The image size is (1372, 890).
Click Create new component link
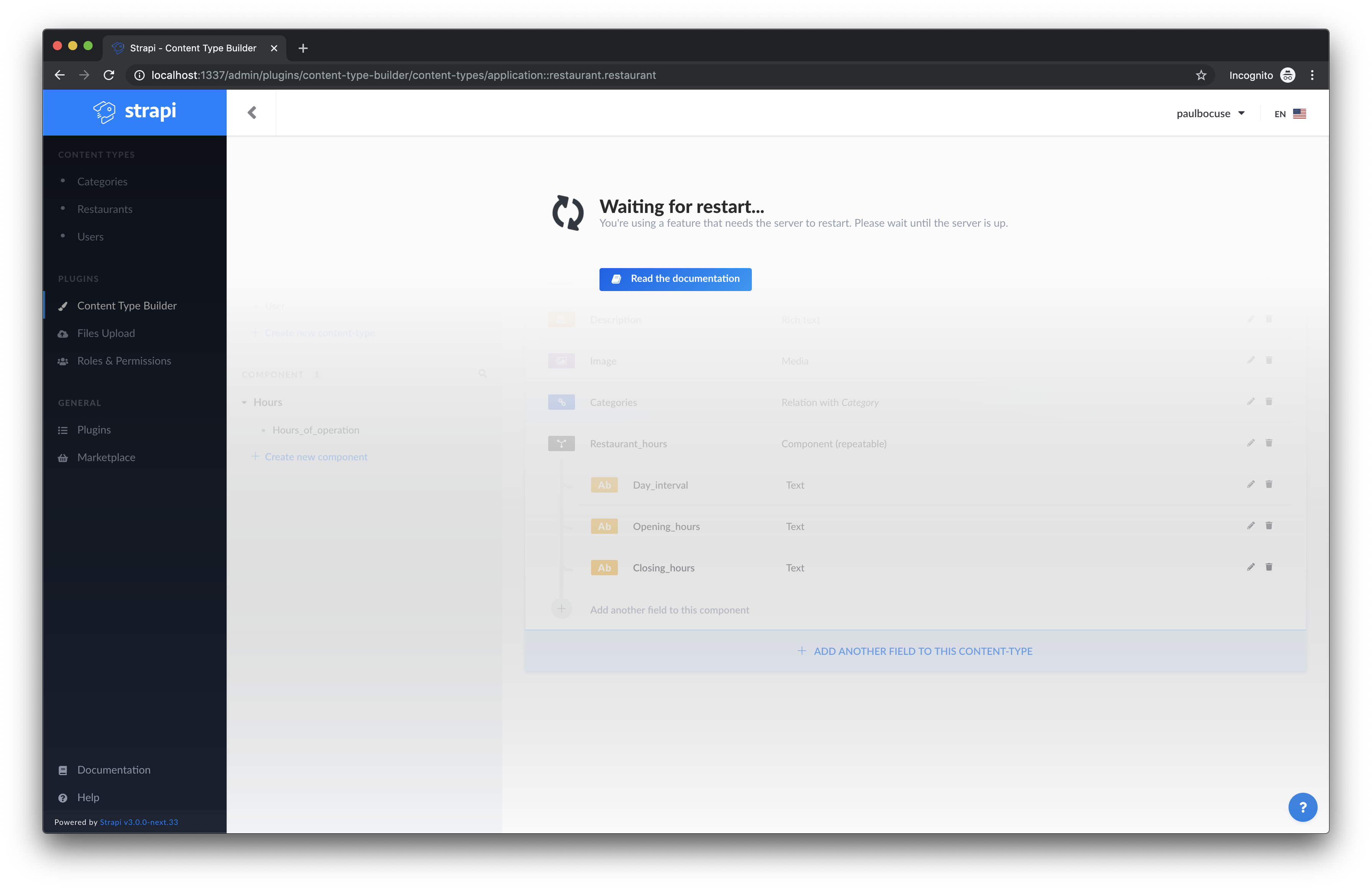pos(315,457)
